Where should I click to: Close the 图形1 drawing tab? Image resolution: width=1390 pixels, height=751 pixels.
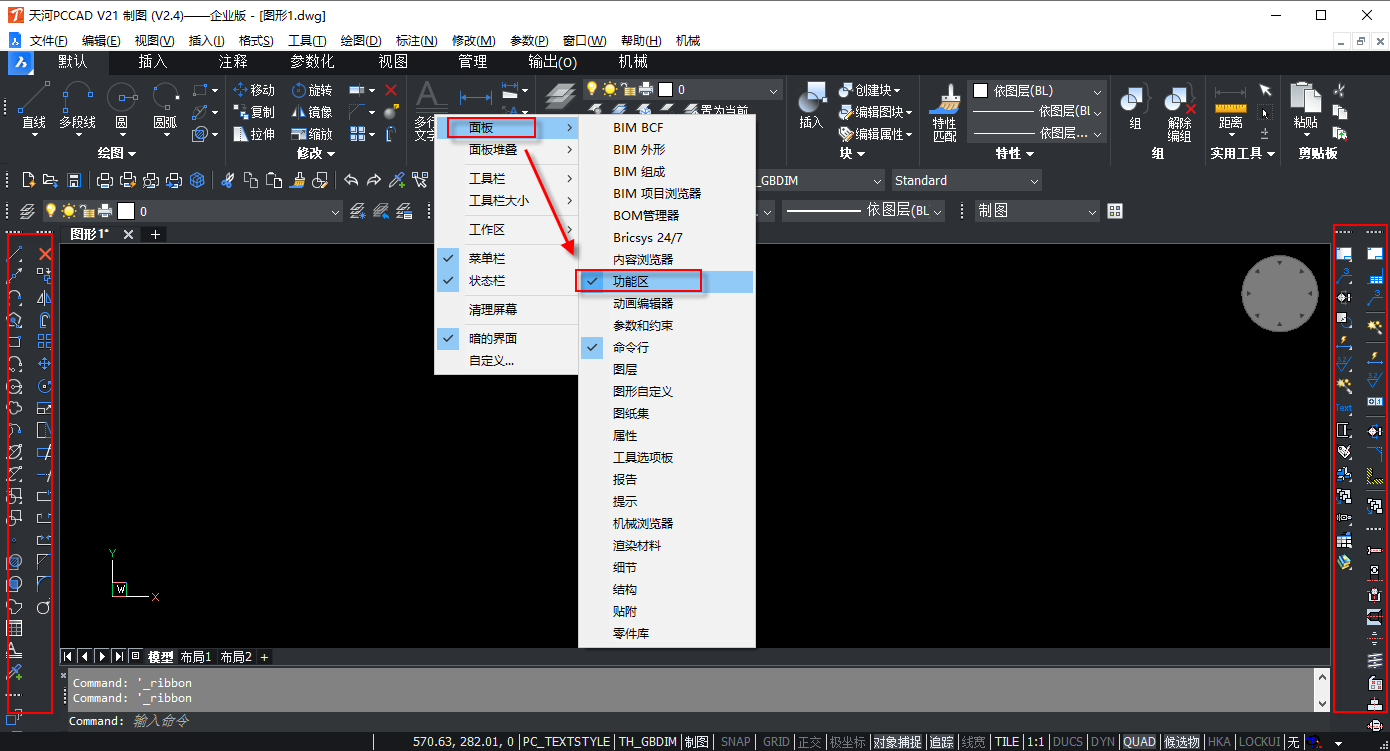tap(128, 234)
